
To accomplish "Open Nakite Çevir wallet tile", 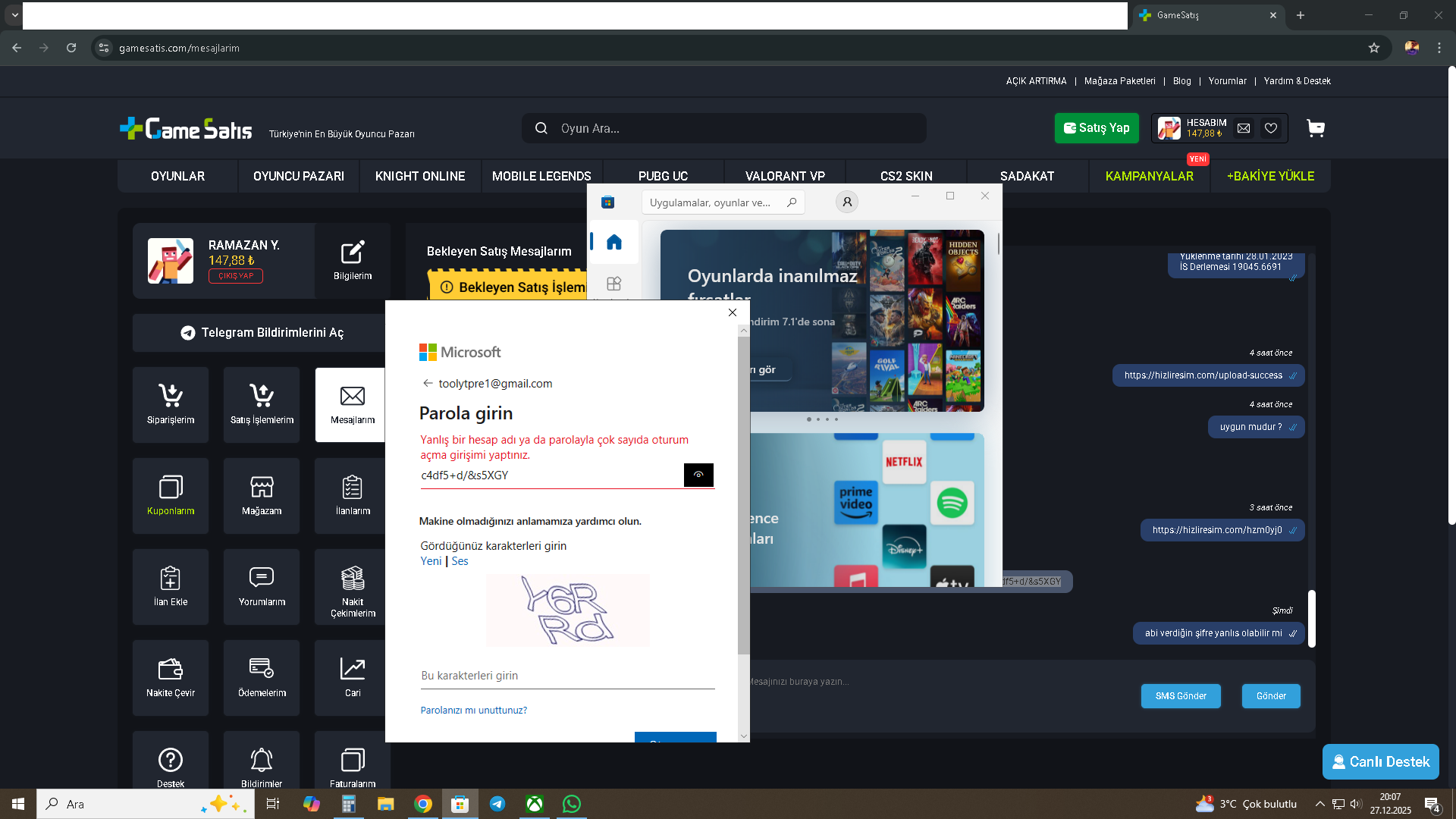I will coord(171,678).
